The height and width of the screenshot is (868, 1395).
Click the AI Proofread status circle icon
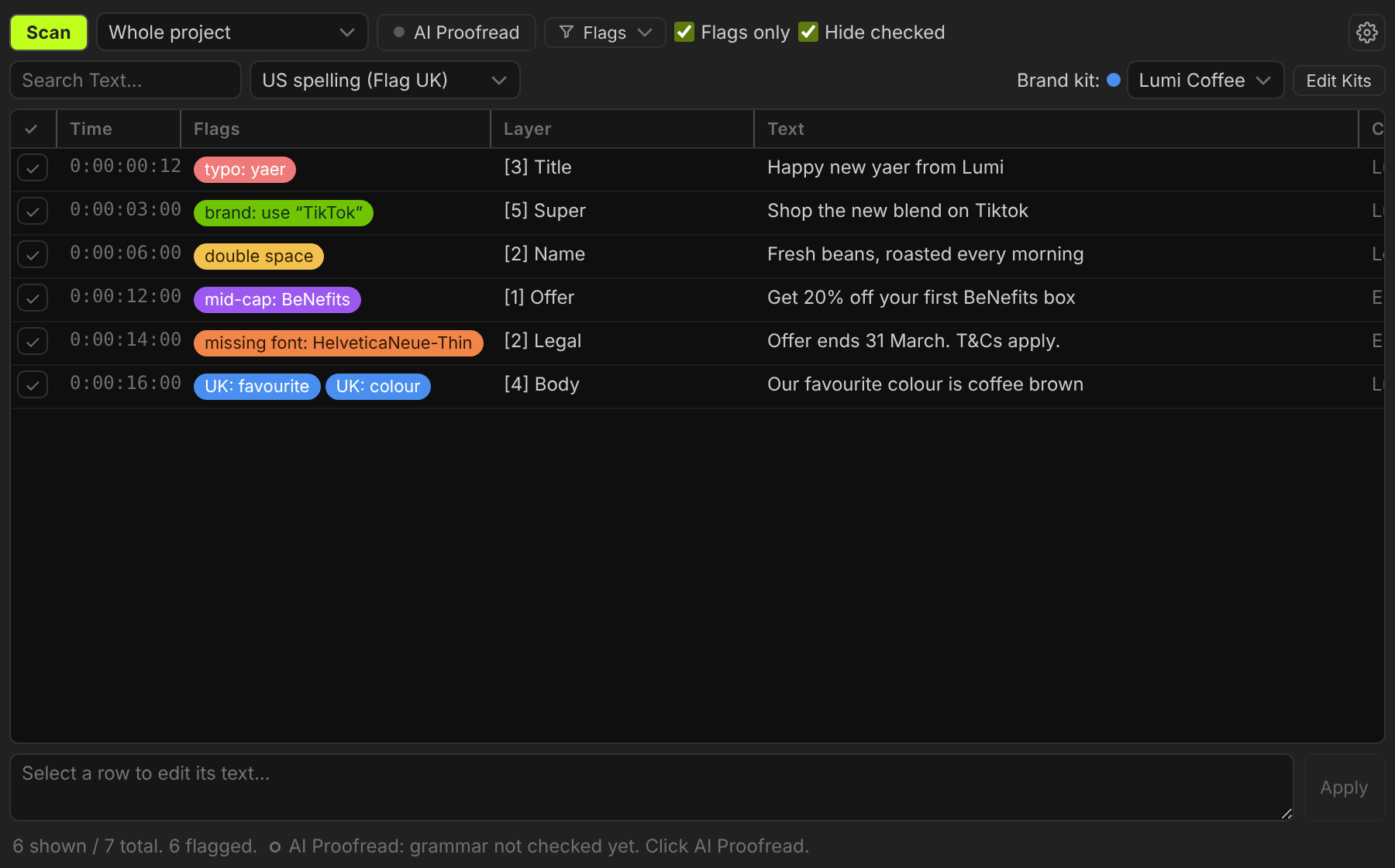coord(275,847)
